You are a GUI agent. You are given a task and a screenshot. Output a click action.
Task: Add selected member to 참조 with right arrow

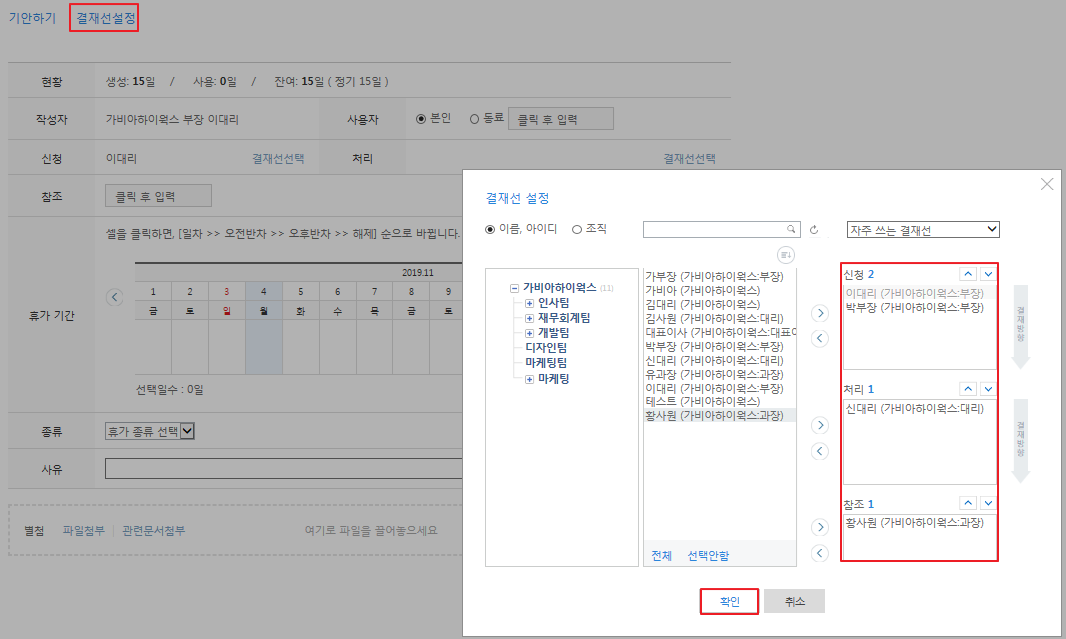click(x=820, y=527)
